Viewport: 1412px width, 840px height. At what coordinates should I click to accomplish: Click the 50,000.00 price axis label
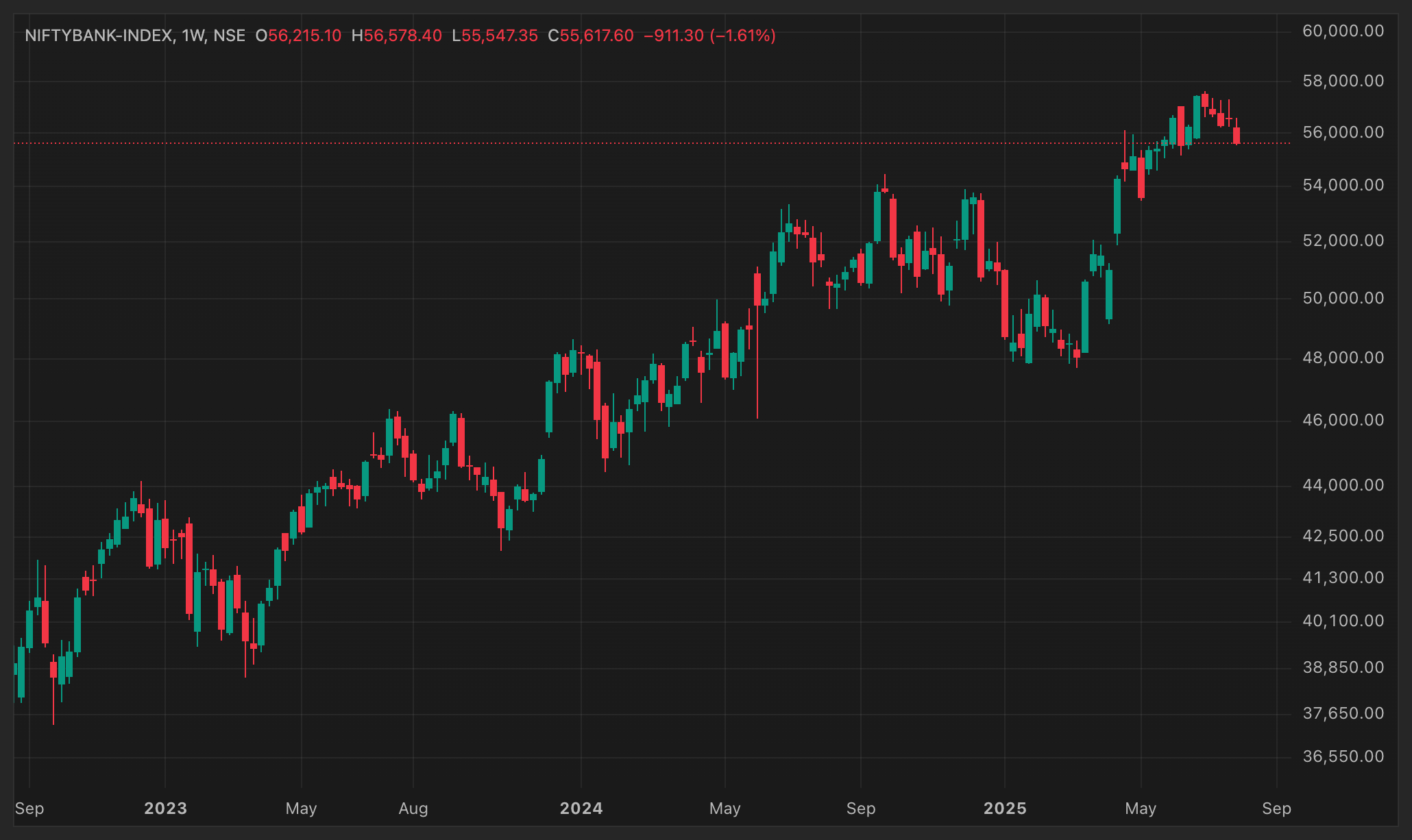[1343, 298]
